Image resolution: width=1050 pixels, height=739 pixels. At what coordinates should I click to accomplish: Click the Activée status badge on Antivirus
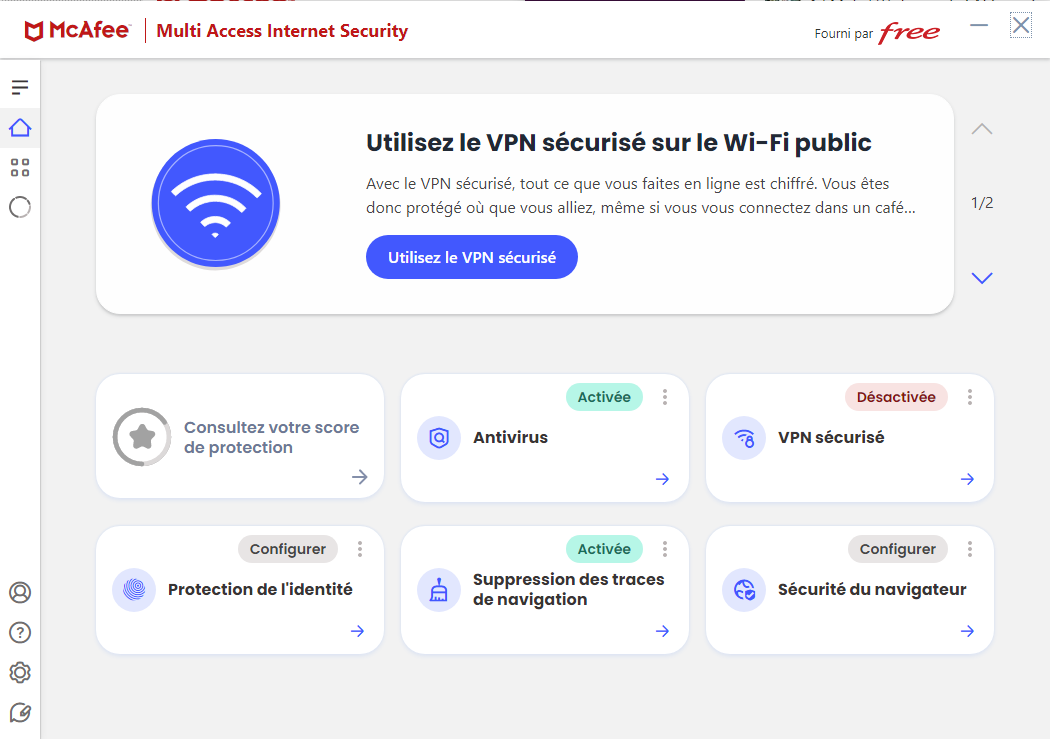pyautogui.click(x=604, y=397)
